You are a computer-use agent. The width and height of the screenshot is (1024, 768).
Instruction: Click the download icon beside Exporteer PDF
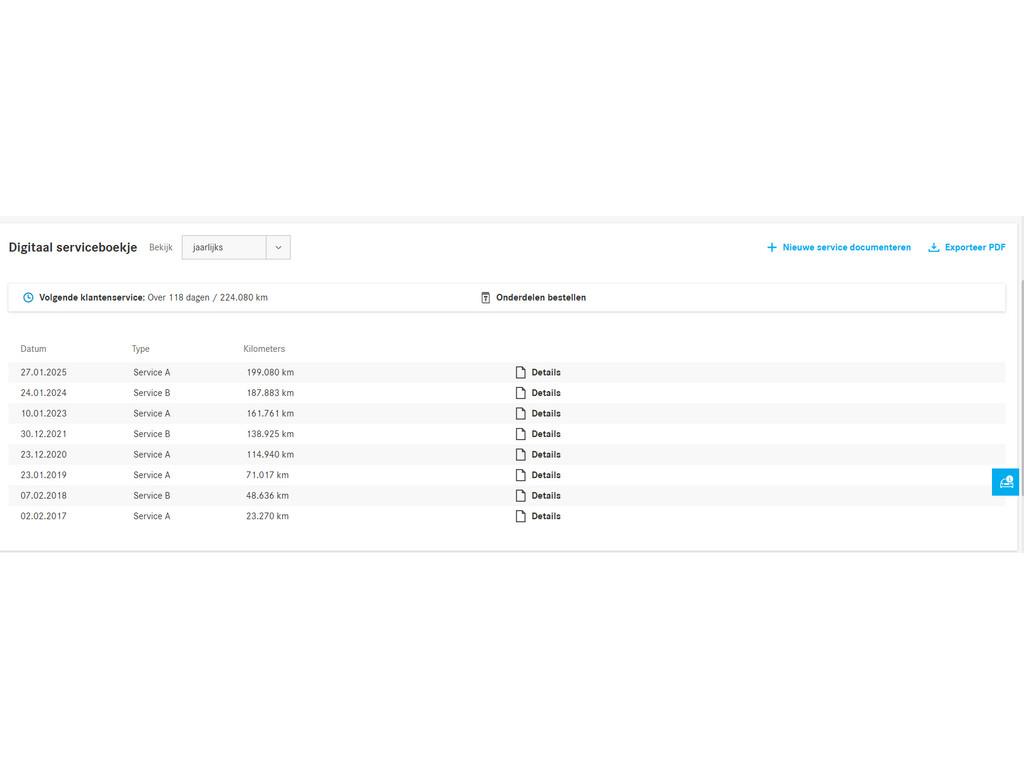tap(933, 248)
